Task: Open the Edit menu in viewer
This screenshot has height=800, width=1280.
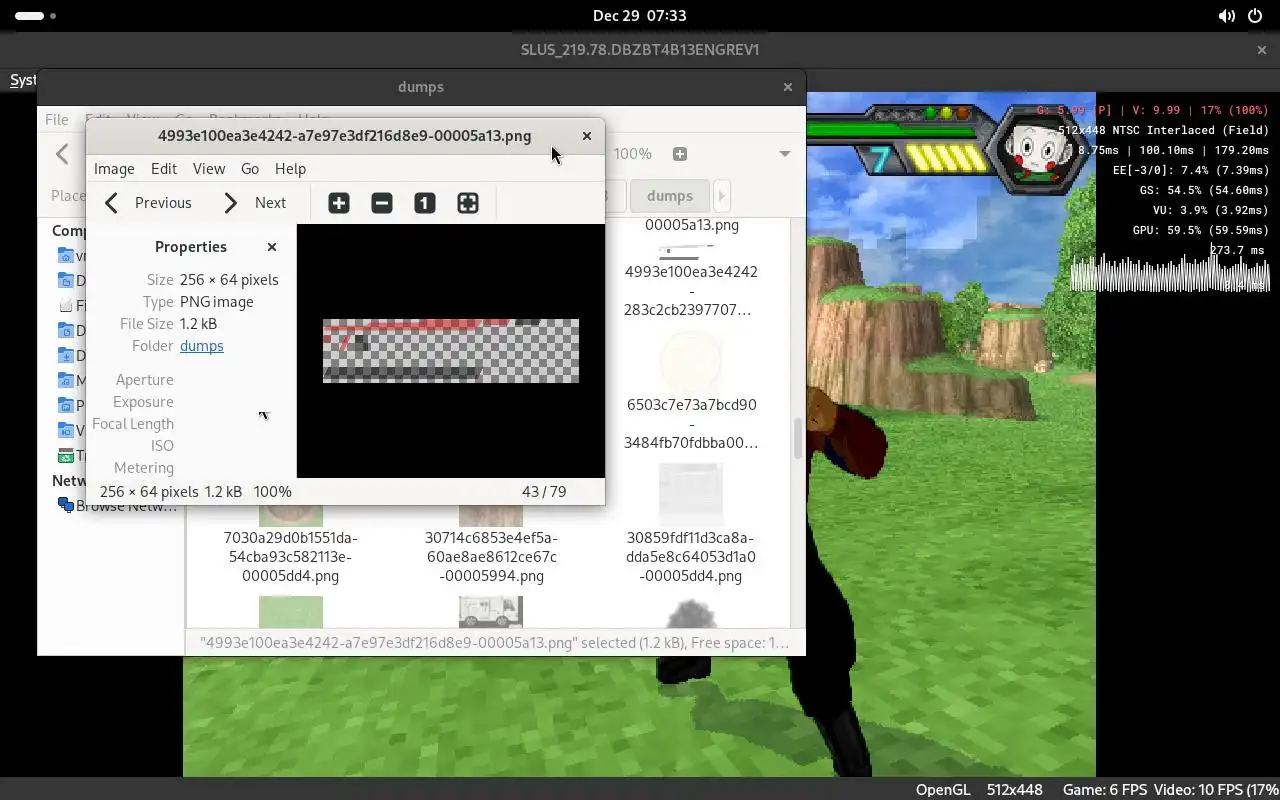Action: click(x=164, y=169)
